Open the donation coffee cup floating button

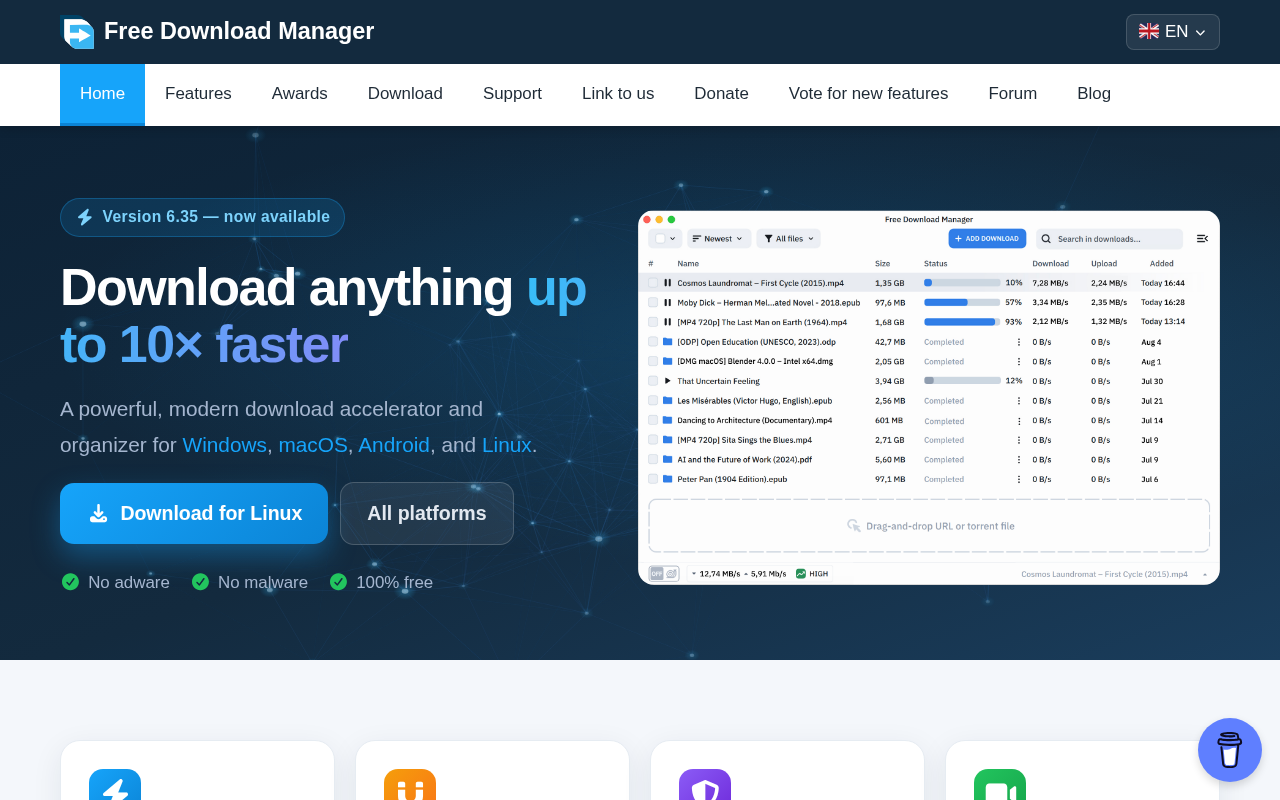coord(1230,750)
